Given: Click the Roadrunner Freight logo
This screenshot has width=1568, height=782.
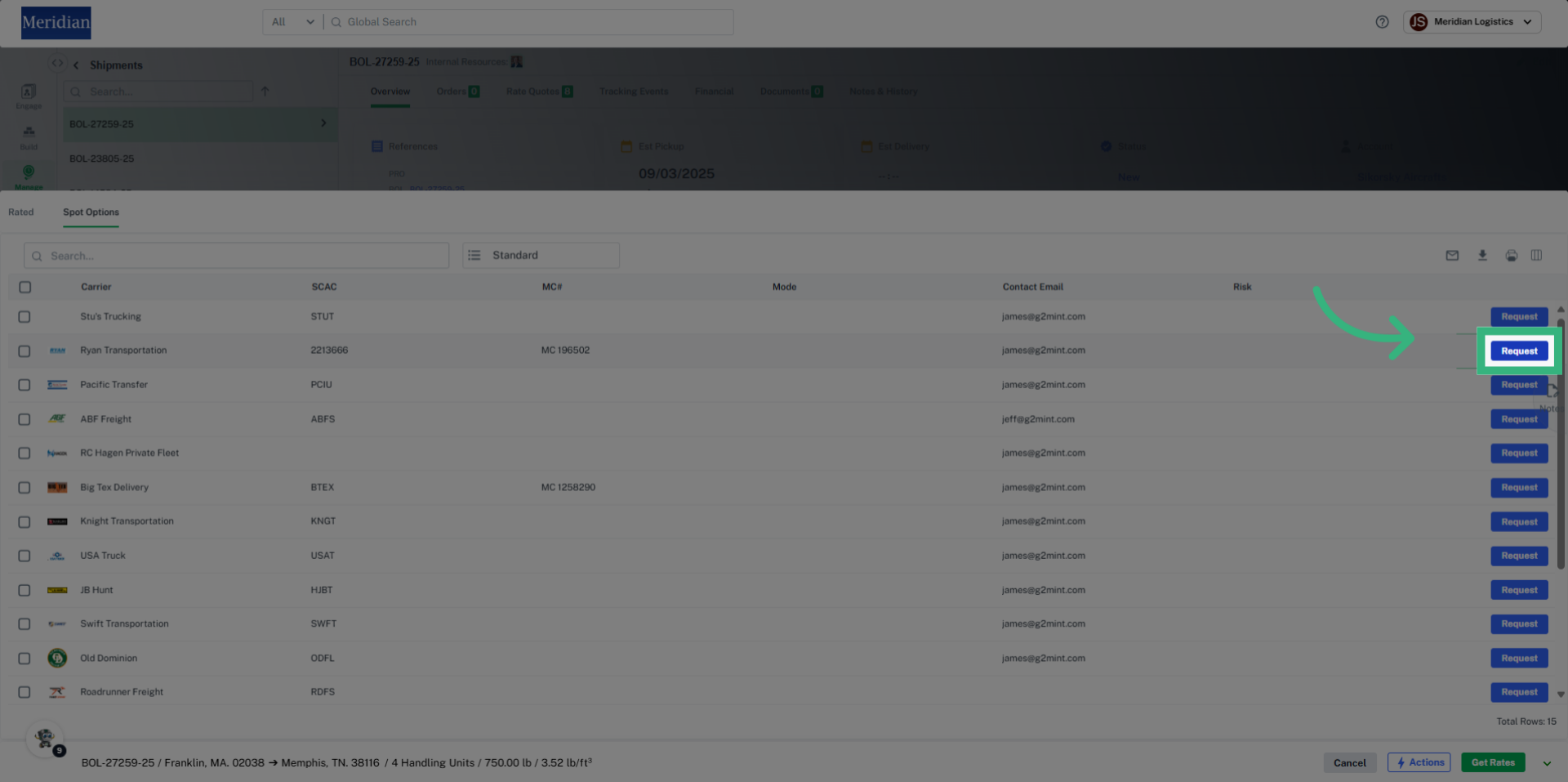Looking at the screenshot, I should (x=57, y=692).
